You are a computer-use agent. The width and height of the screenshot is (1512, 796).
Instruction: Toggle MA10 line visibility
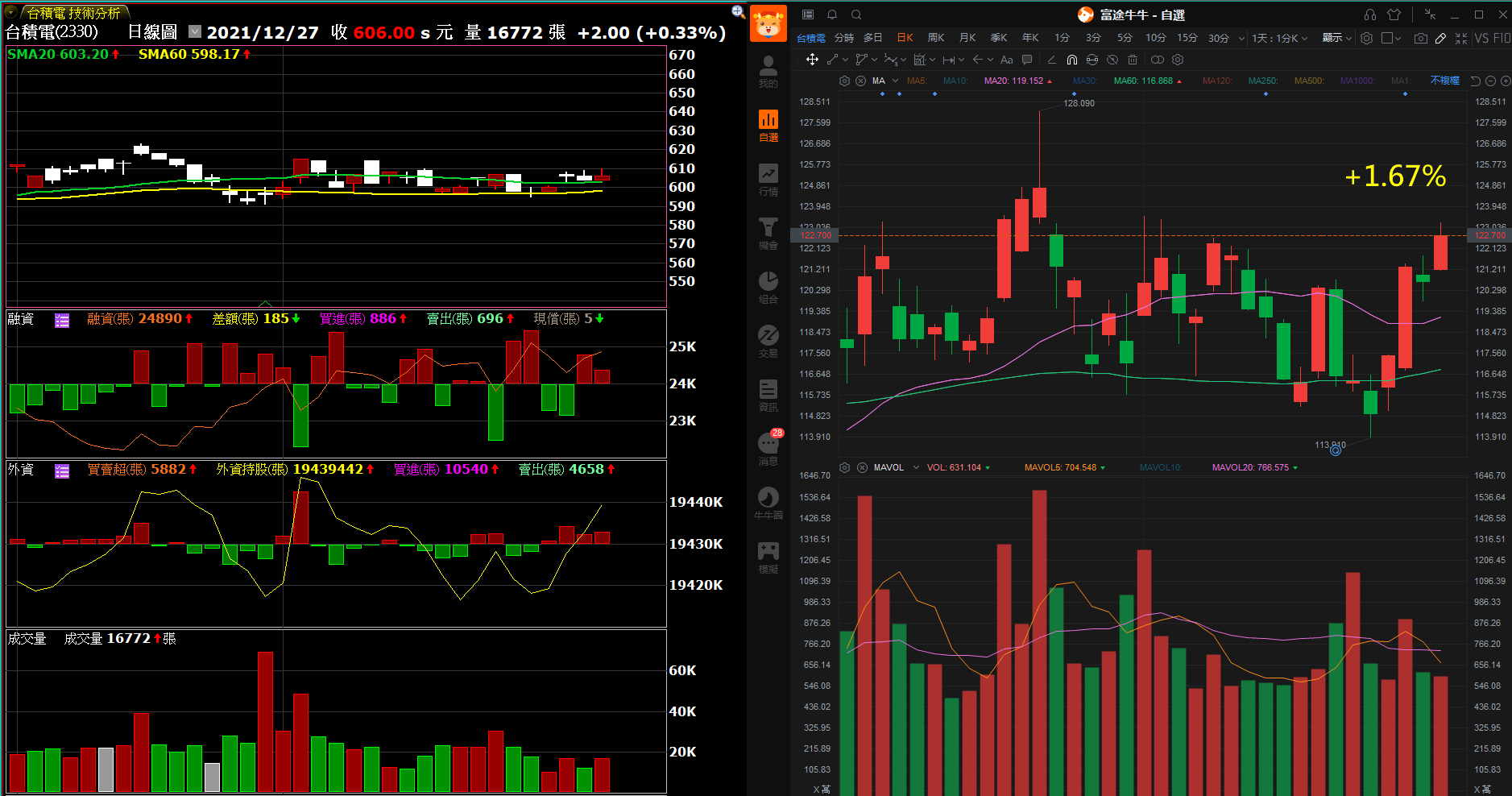(955, 81)
